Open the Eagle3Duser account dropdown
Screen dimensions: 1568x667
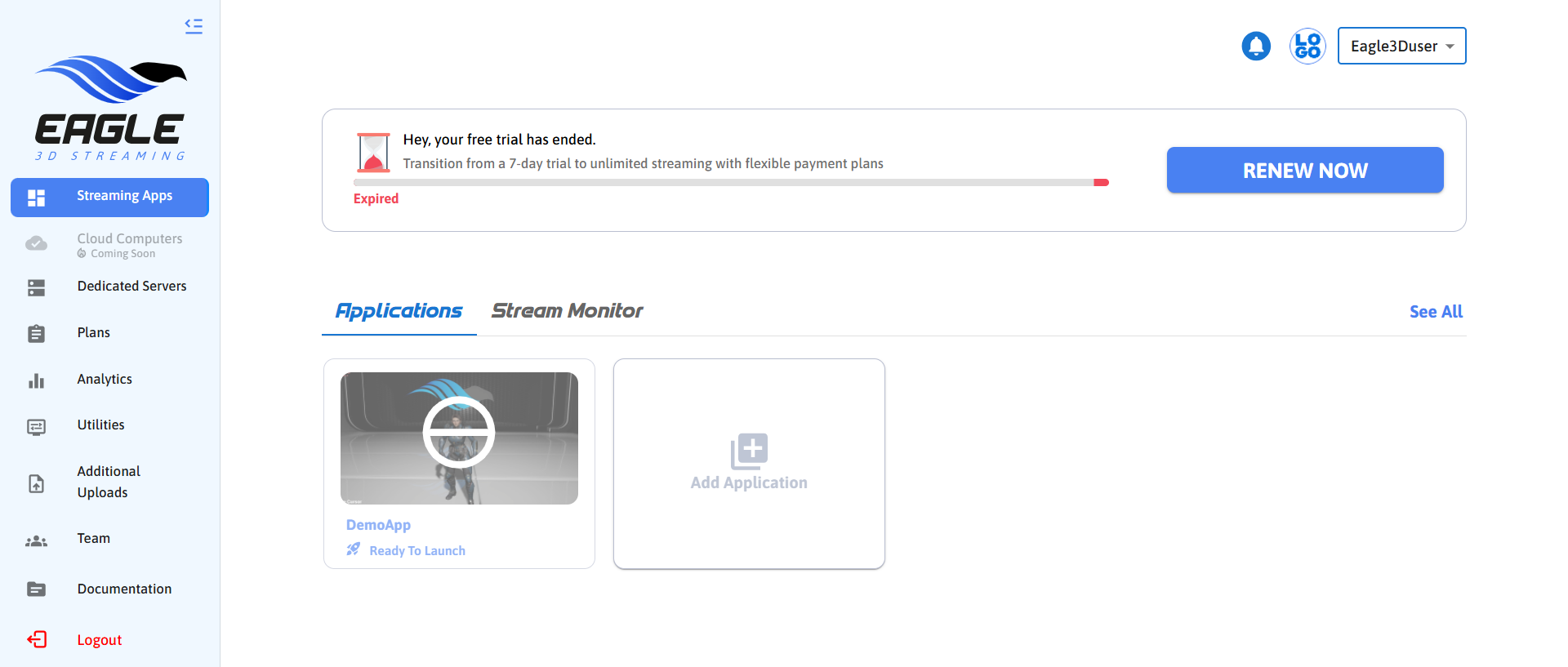coord(1401,46)
